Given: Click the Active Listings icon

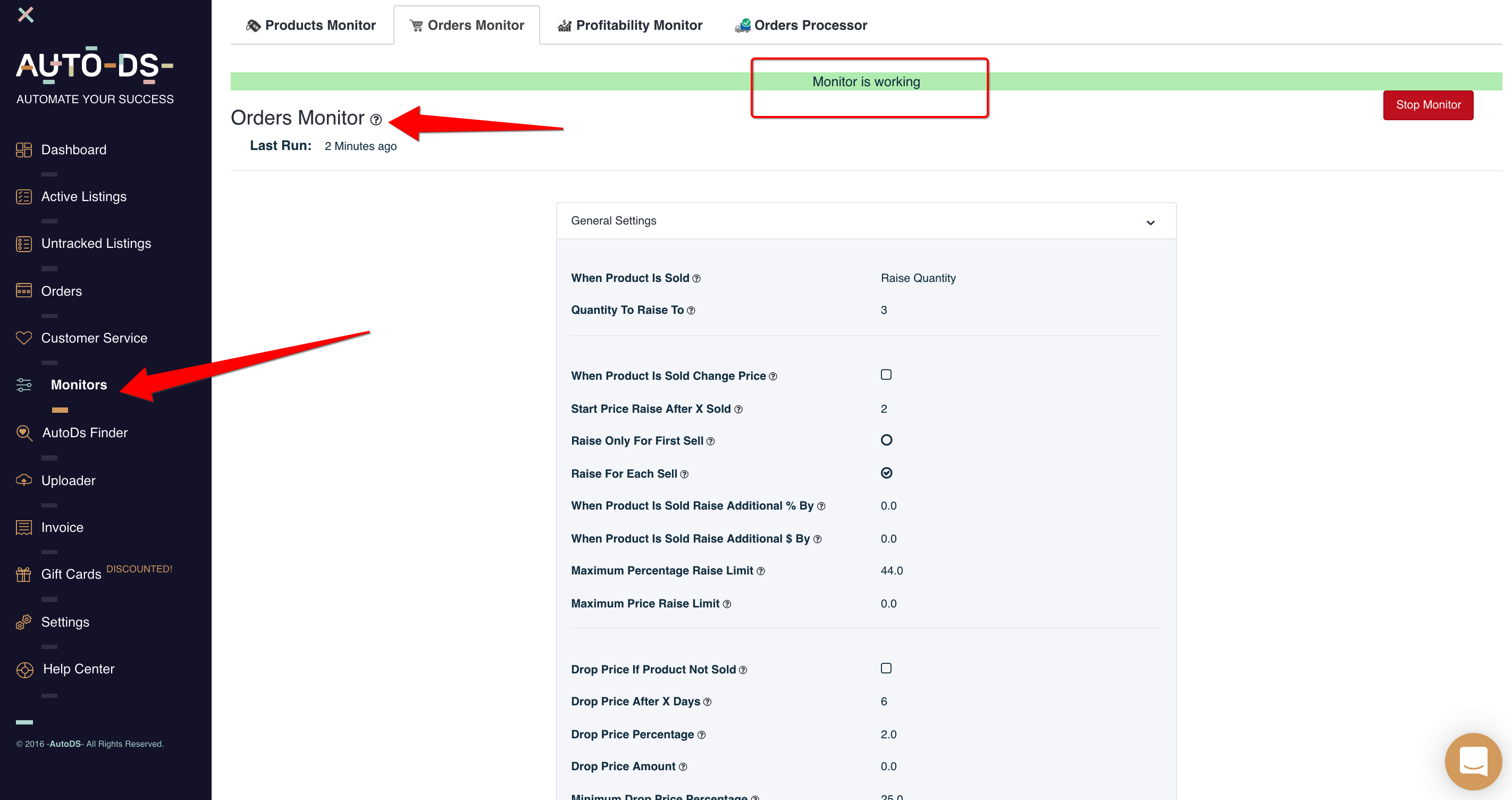Looking at the screenshot, I should point(24,197).
